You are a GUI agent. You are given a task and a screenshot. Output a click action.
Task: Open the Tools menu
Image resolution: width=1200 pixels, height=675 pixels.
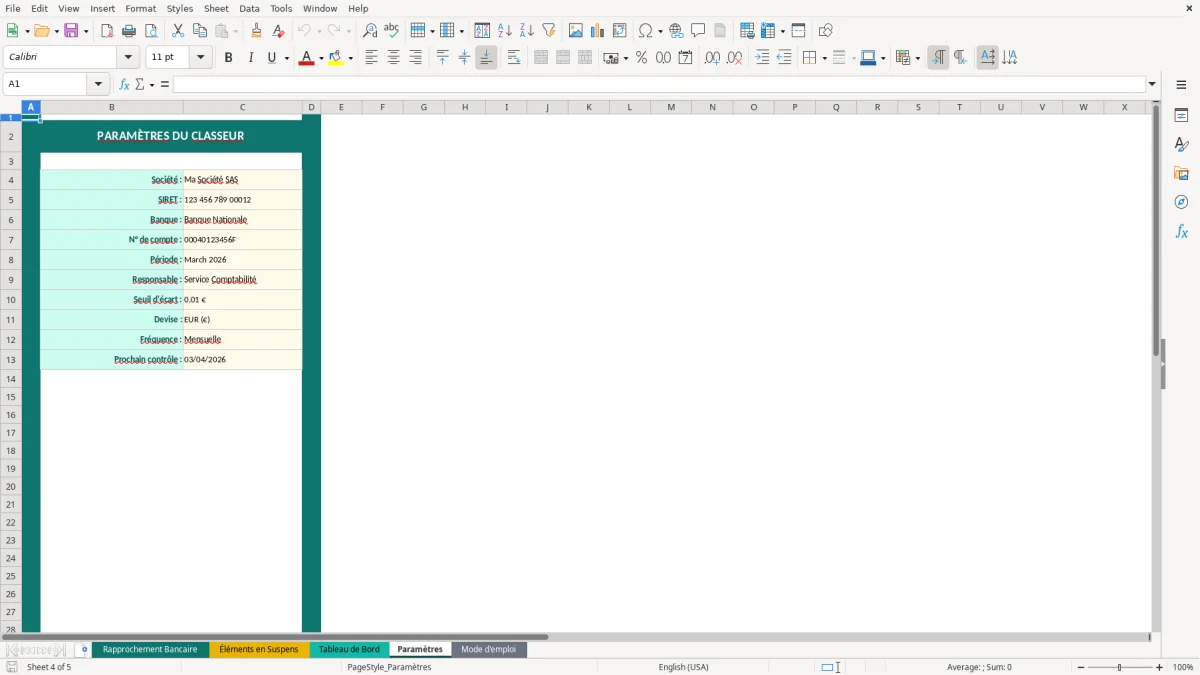[281, 8]
